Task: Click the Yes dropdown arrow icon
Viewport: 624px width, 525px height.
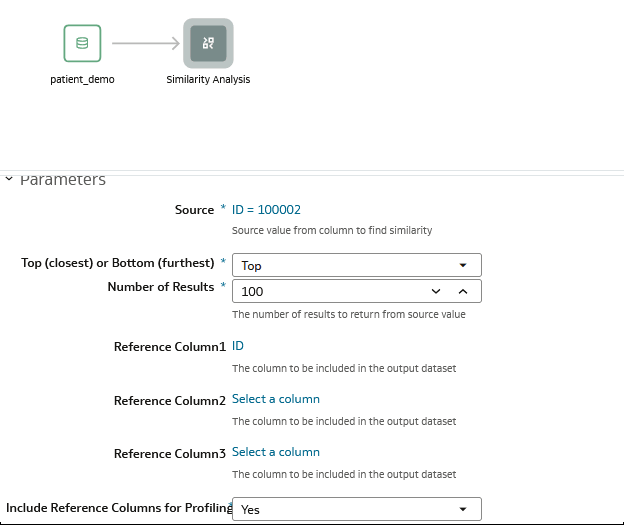Action: (x=463, y=509)
